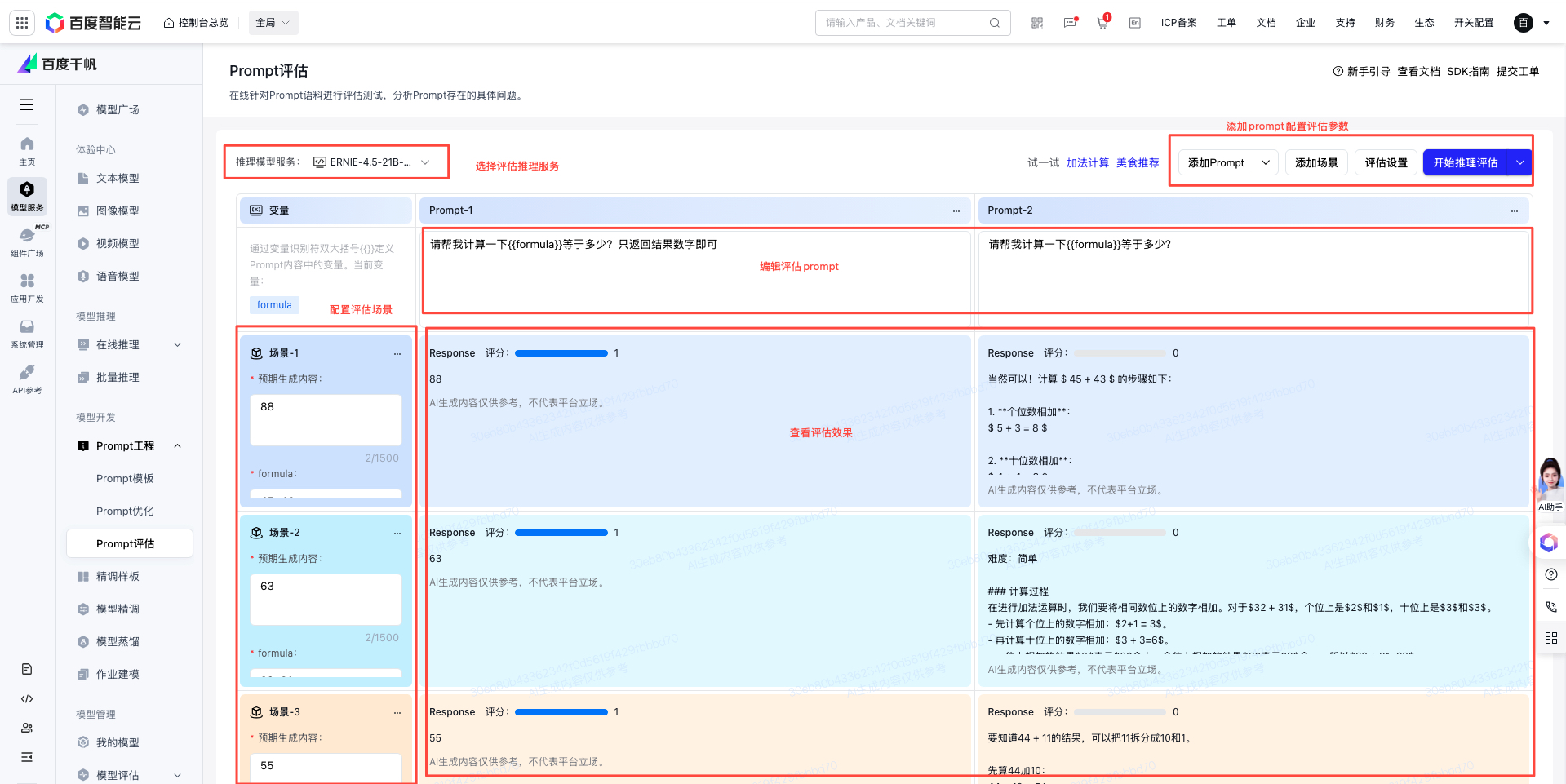
Task: Select Prompt优化 in the sidebar
Action: pyautogui.click(x=125, y=512)
